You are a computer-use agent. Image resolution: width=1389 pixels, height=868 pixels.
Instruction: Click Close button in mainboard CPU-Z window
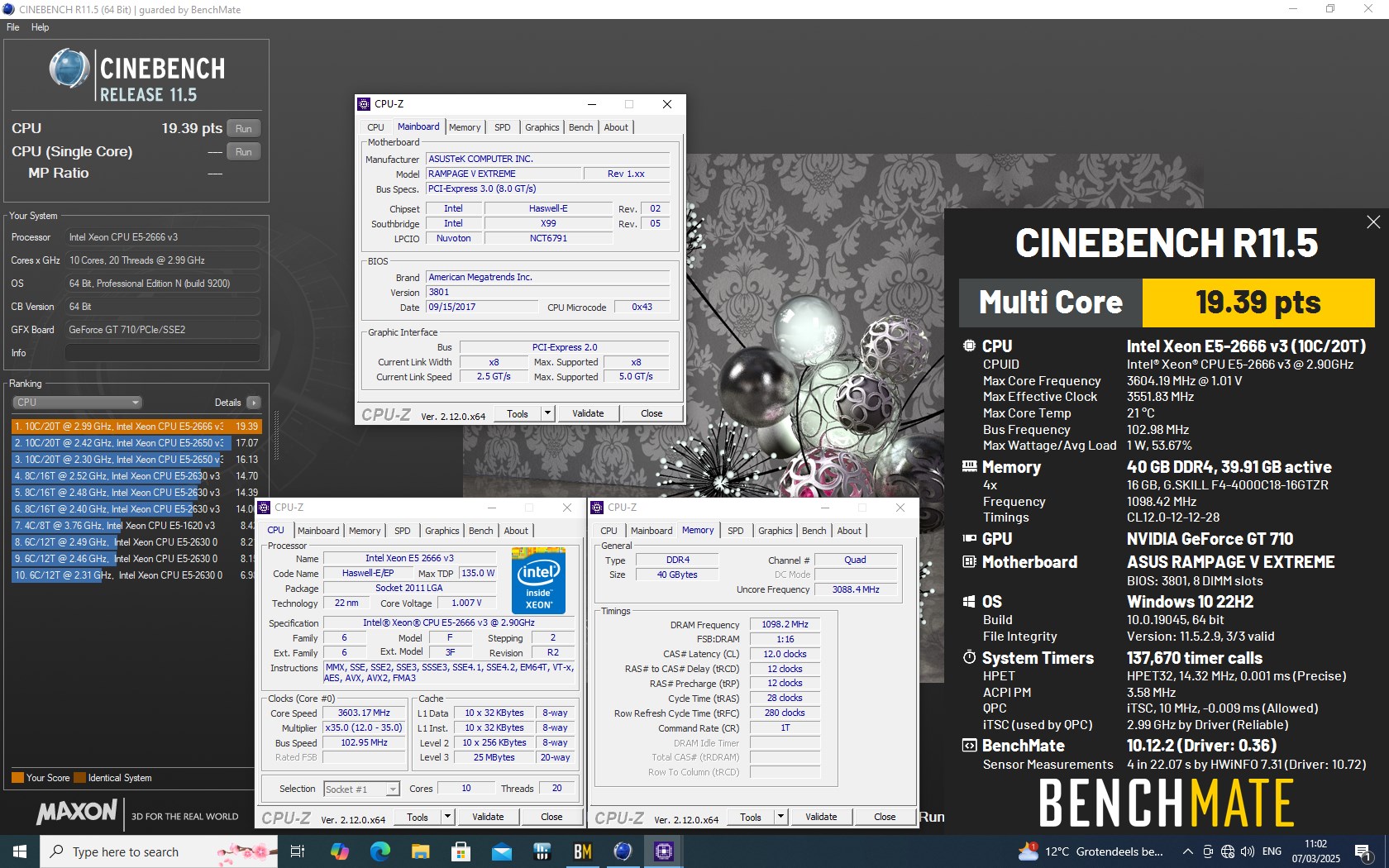(x=652, y=414)
